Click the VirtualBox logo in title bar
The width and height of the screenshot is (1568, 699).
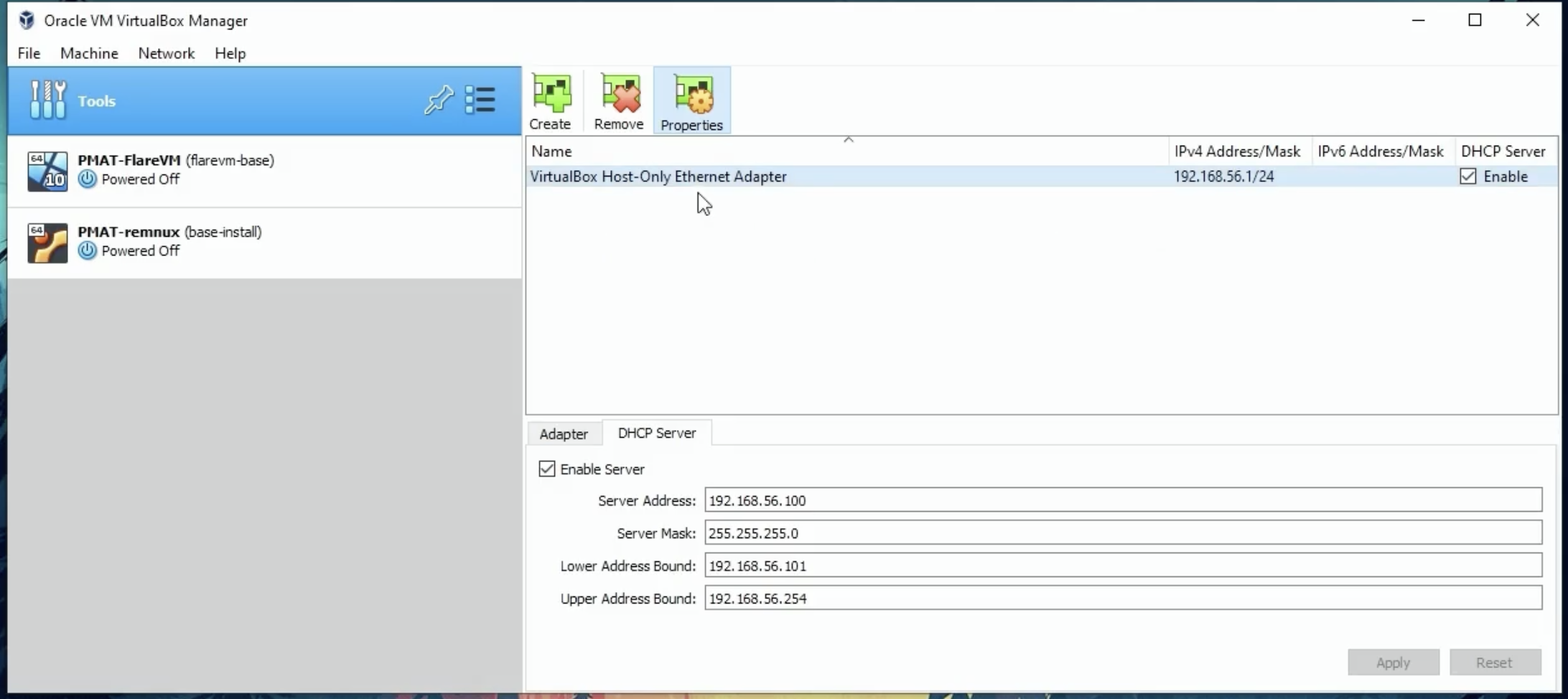(27, 20)
